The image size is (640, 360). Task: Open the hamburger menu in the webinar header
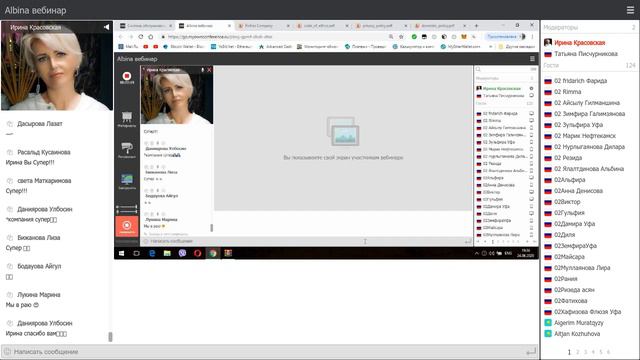[630, 10]
